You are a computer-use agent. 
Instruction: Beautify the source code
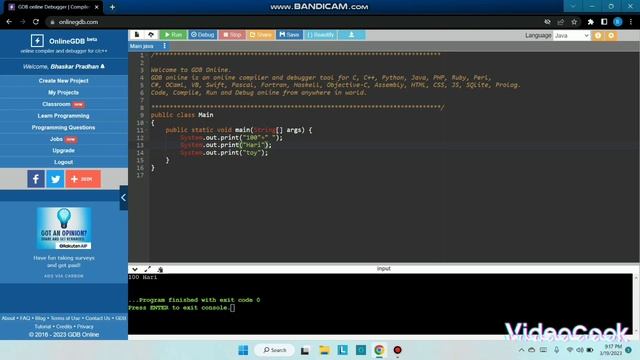click(x=320, y=35)
